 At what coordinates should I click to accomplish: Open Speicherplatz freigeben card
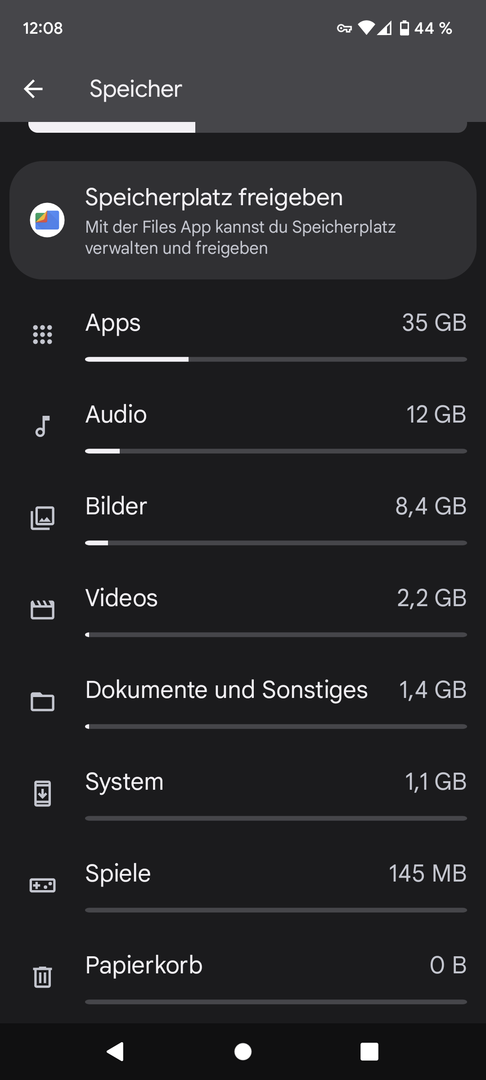[x=243, y=220]
